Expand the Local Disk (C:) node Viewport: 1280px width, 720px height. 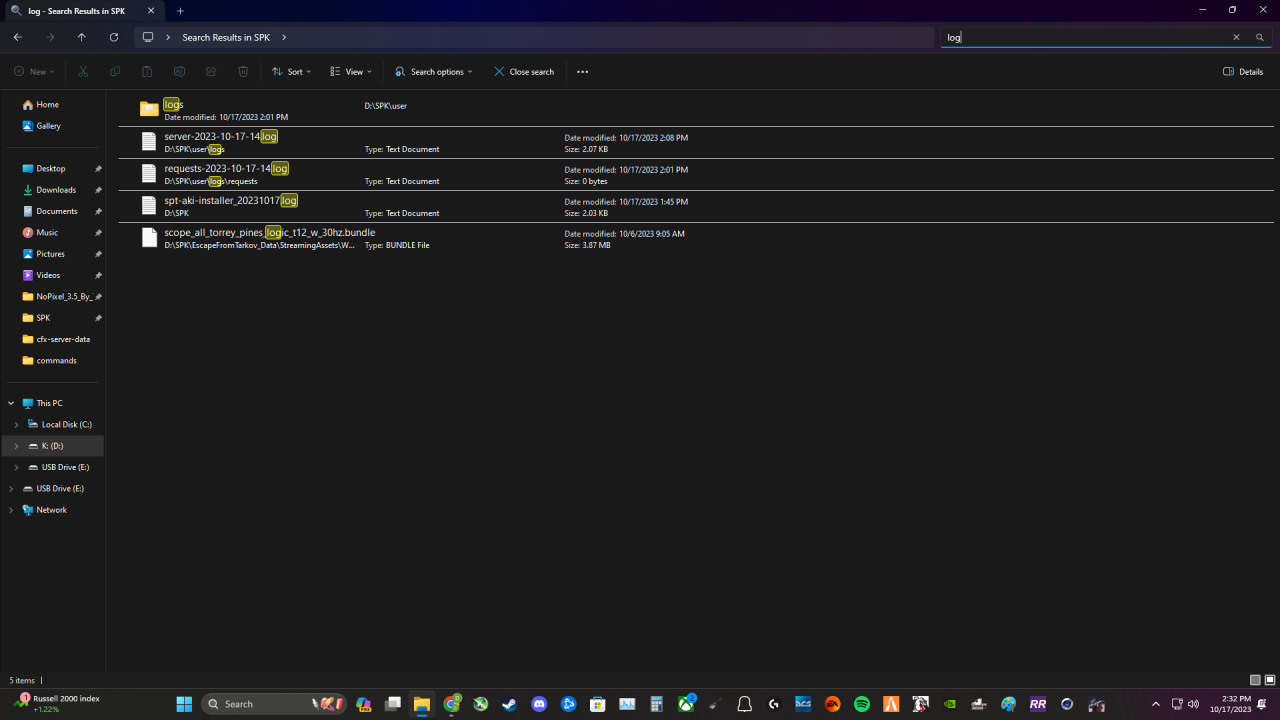tap(16, 424)
